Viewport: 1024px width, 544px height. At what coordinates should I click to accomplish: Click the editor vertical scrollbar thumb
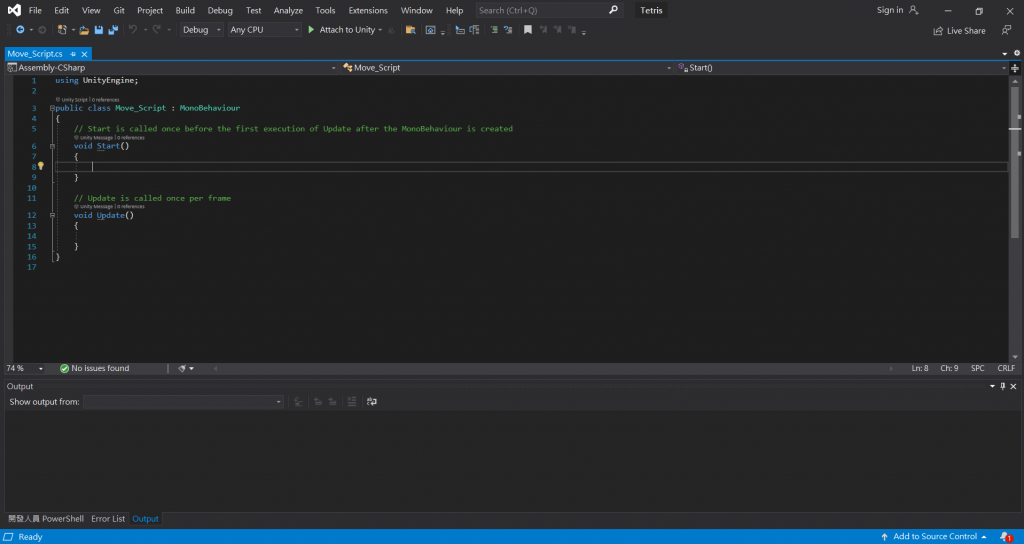tap(1014, 162)
